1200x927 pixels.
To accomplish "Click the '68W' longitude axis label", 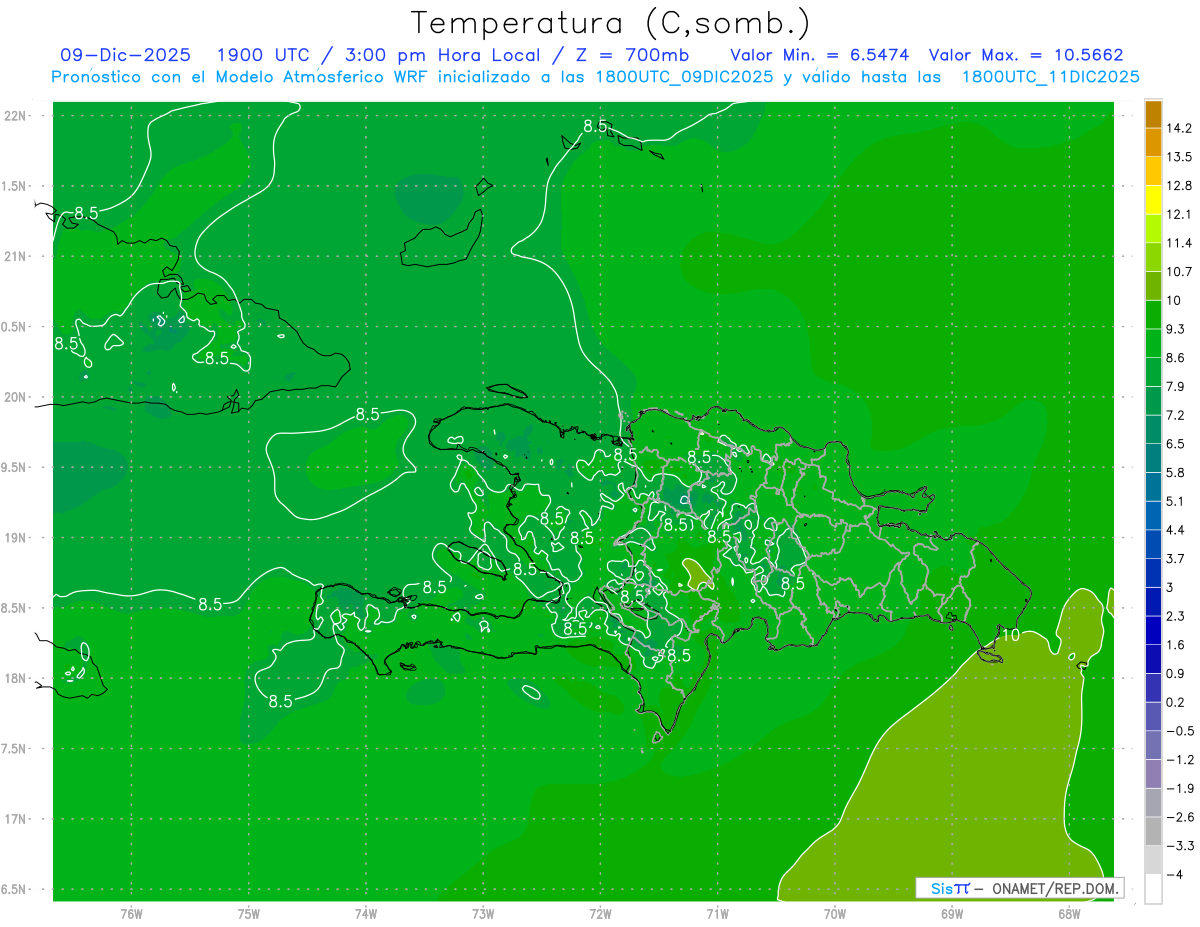I will (1069, 913).
